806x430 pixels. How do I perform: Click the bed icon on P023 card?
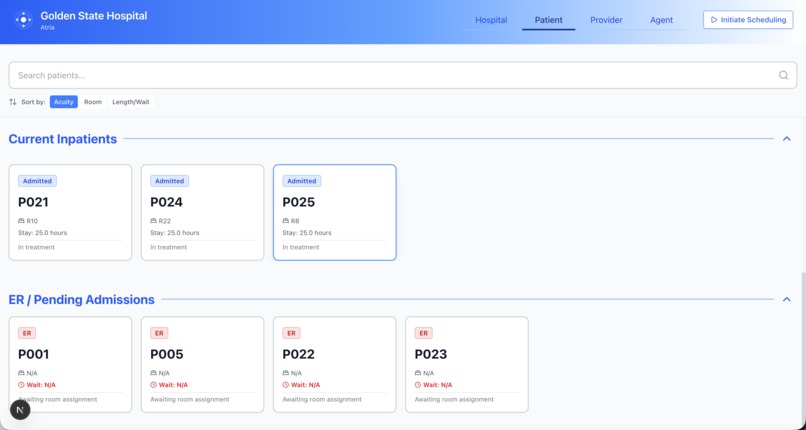[x=417, y=373]
